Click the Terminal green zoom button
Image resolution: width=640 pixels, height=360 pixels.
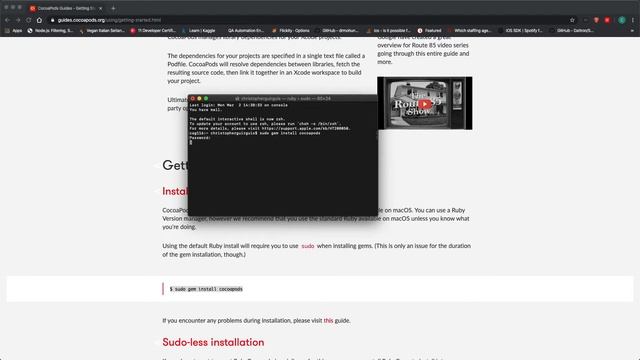click(x=206, y=98)
